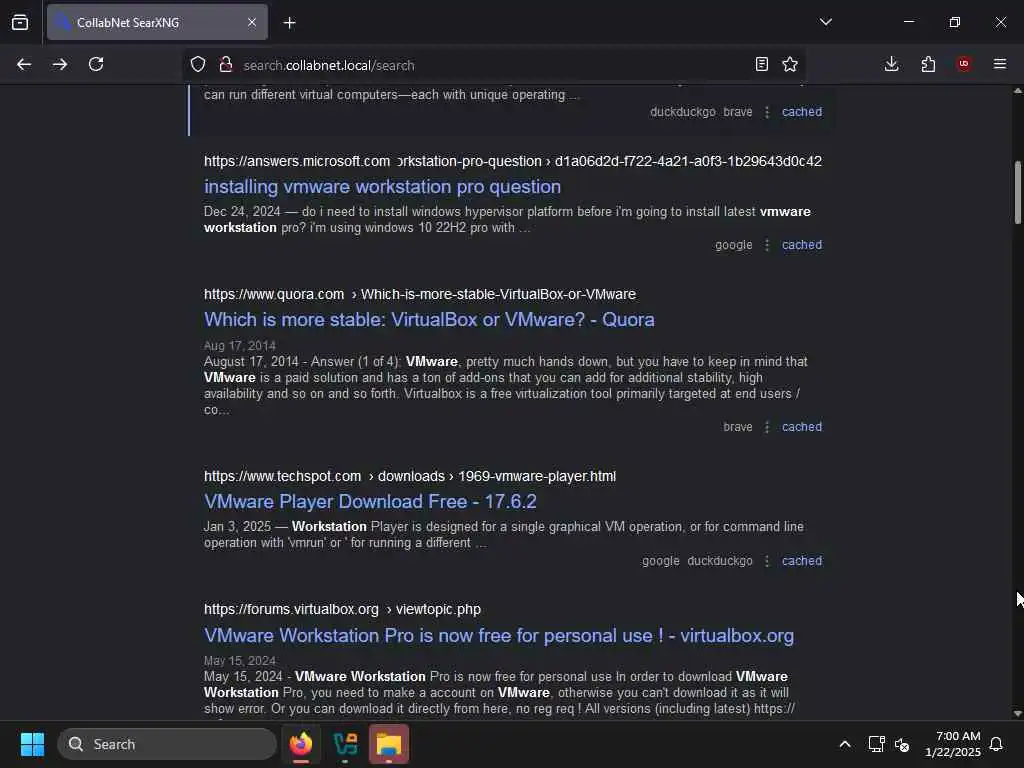Open 'VMware Workstation Pro is now free' result

499,635
